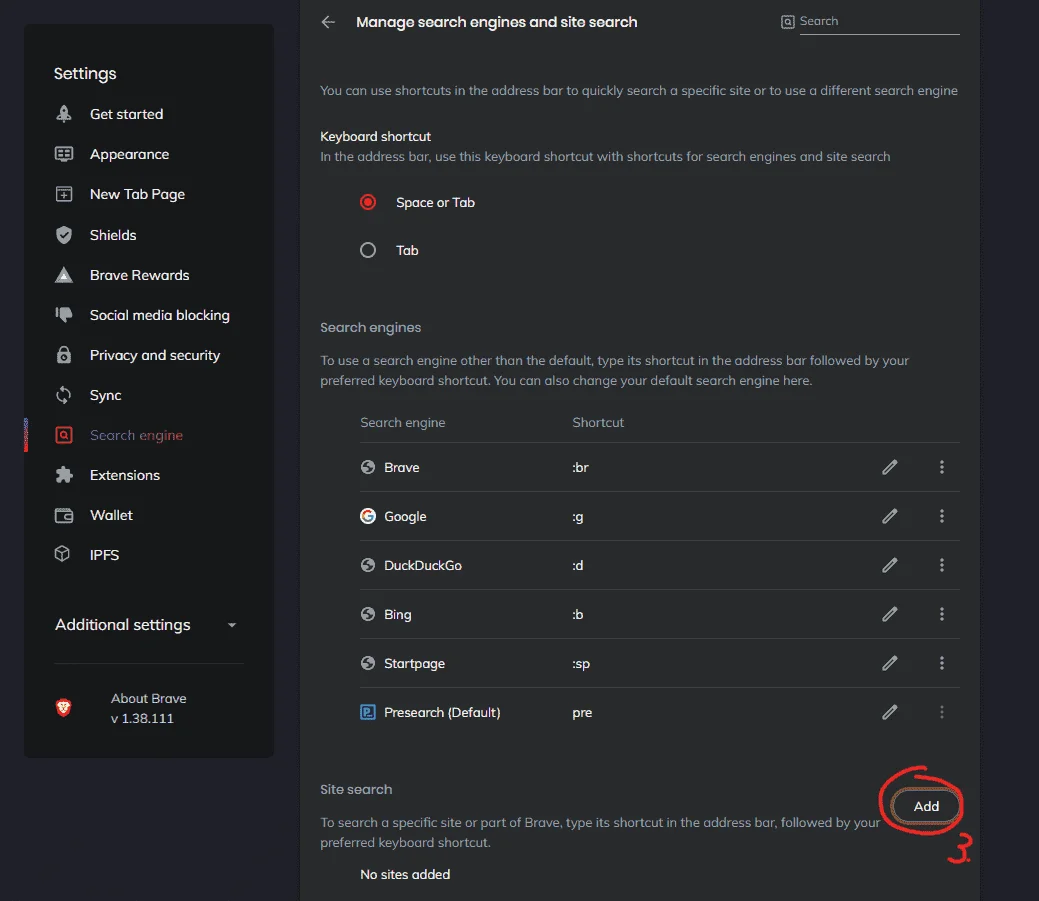
Task: Open more actions menu for Google
Action: click(x=942, y=516)
